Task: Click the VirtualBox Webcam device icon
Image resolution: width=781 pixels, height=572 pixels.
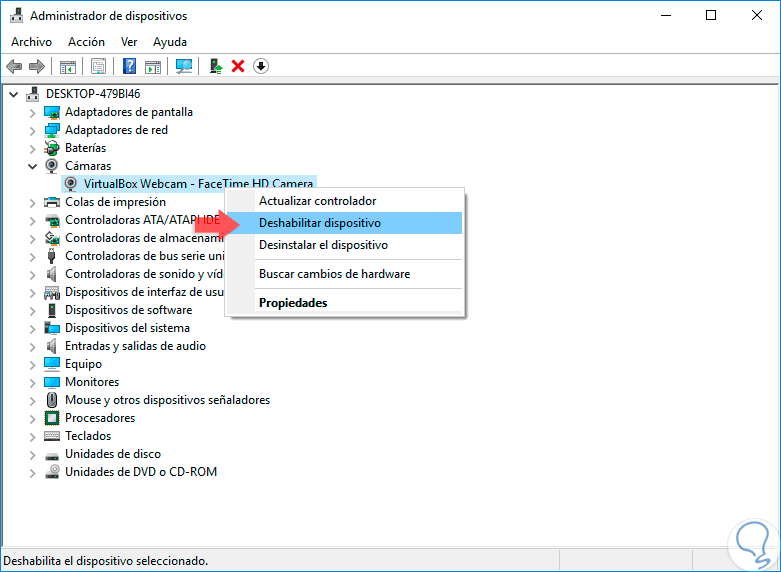Action: point(71,184)
